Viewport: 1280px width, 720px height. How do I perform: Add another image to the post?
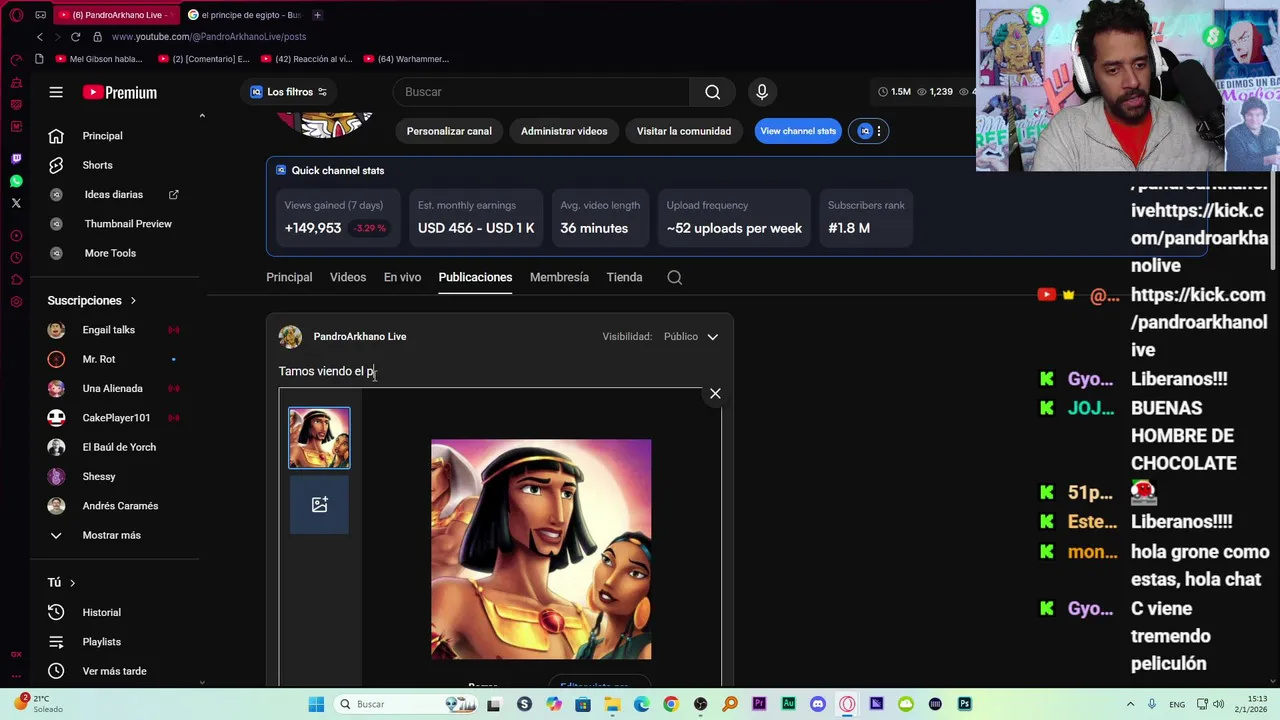319,505
